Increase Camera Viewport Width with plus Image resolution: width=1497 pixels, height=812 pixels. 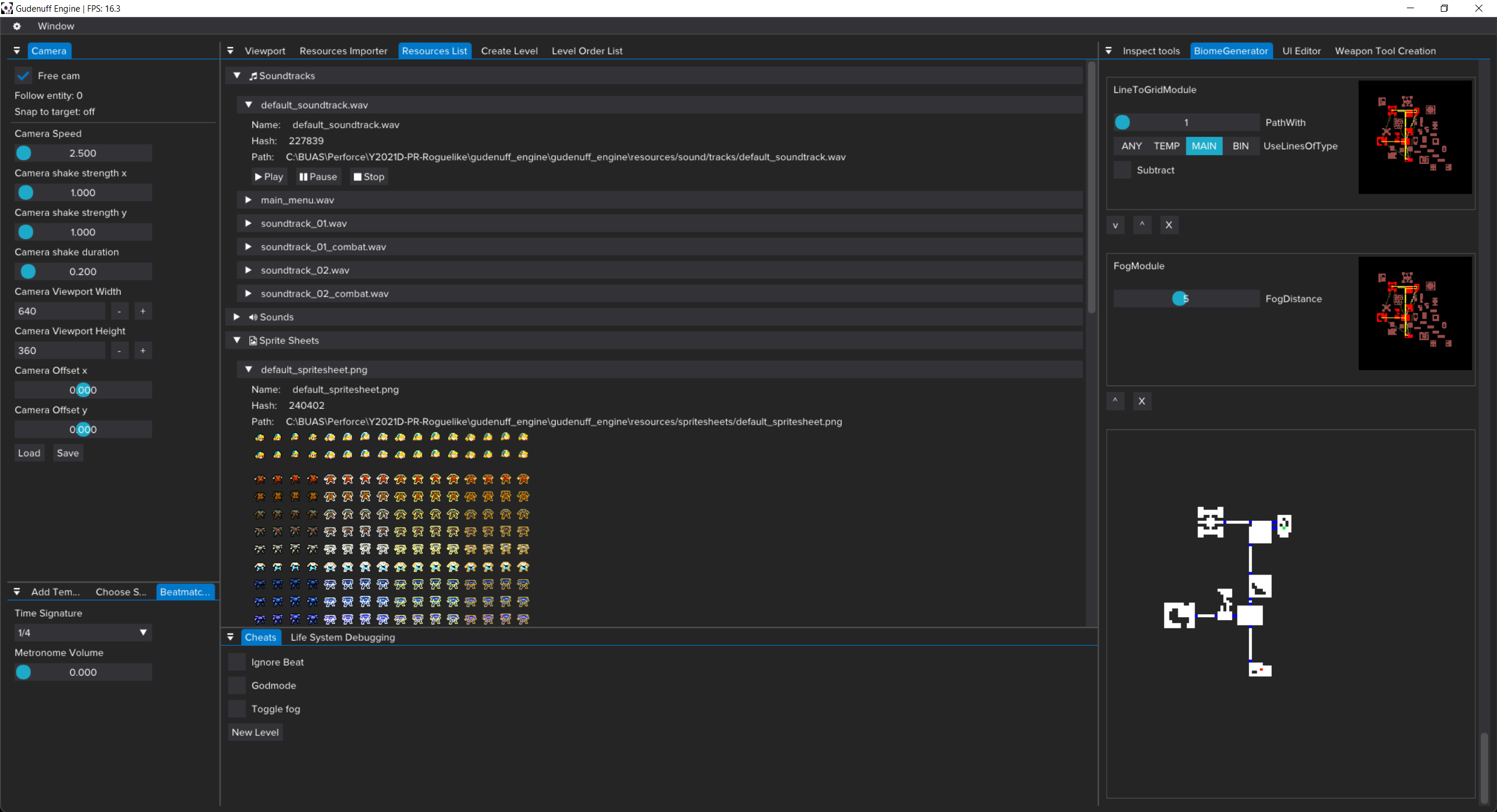tap(143, 311)
